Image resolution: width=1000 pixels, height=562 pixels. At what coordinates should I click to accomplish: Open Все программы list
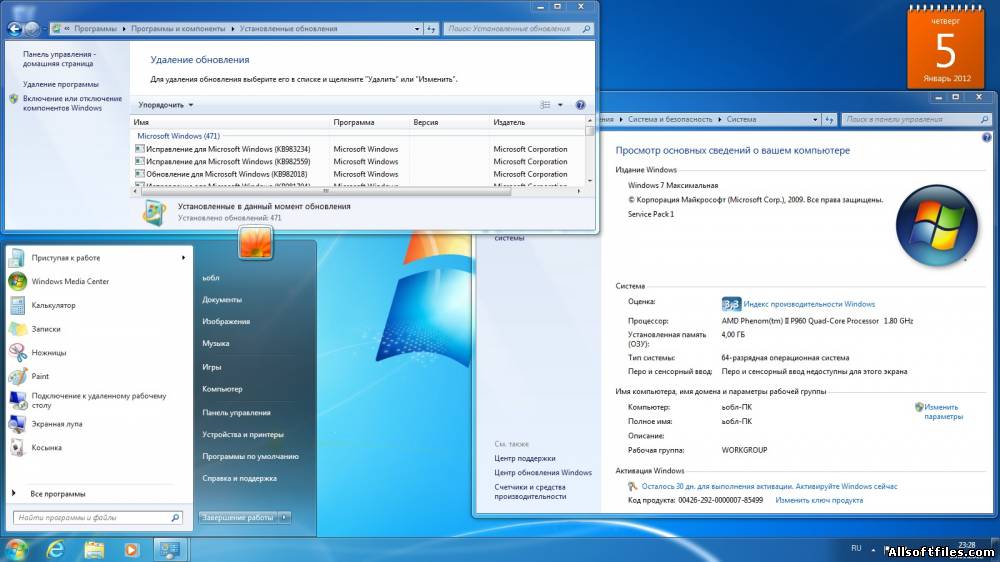[57, 493]
